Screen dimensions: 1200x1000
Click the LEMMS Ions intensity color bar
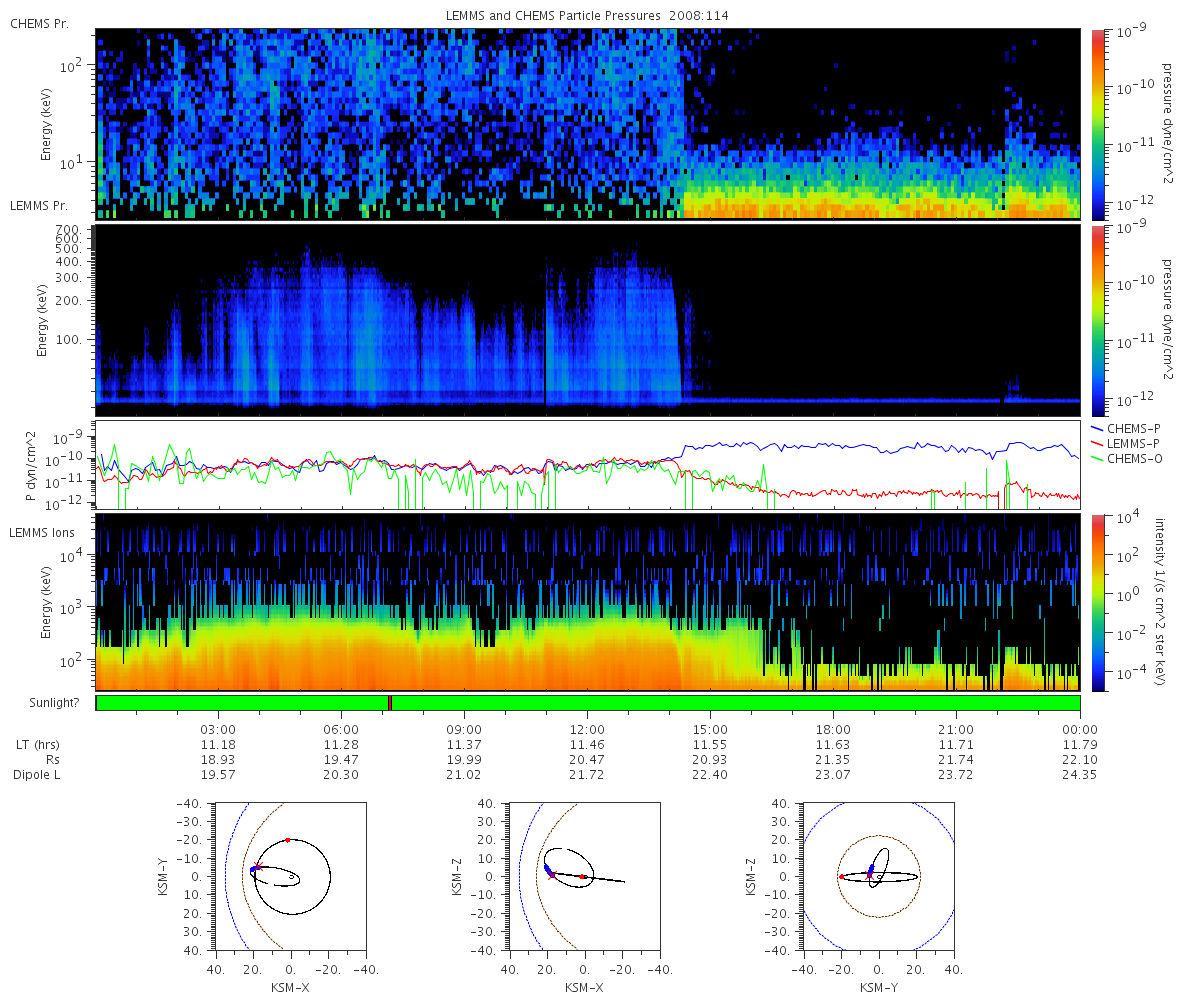pyautogui.click(x=1097, y=602)
